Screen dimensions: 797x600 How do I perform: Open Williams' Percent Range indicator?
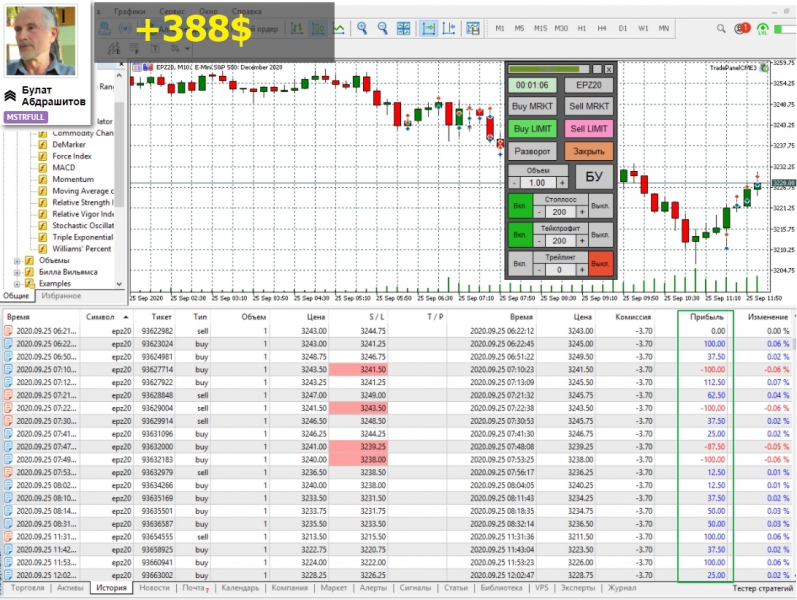(x=81, y=249)
